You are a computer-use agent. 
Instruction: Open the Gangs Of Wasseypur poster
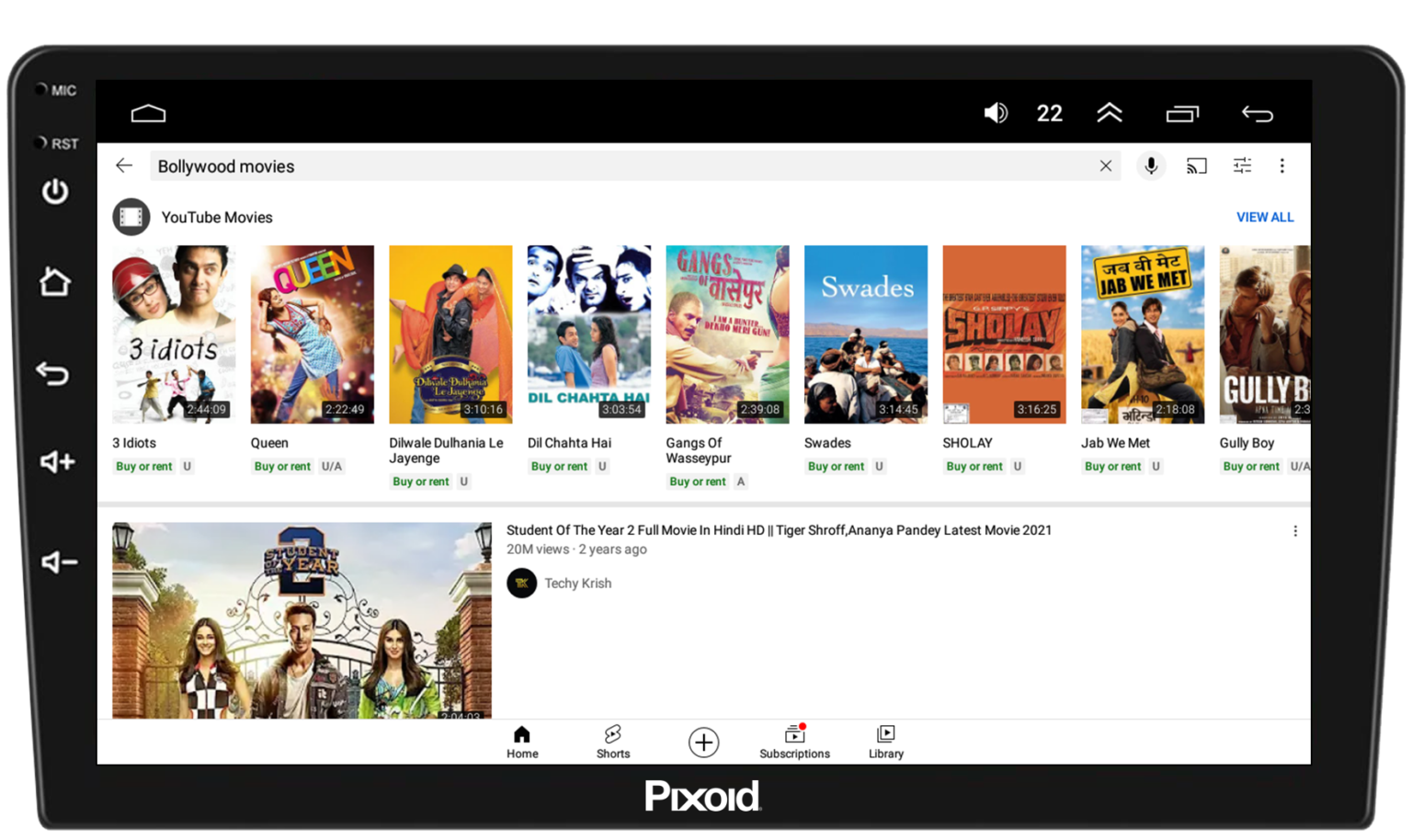point(727,334)
